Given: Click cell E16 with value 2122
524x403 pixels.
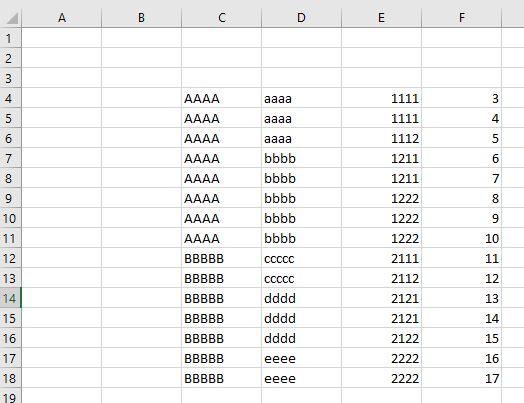Looking at the screenshot, I should 382,338.
